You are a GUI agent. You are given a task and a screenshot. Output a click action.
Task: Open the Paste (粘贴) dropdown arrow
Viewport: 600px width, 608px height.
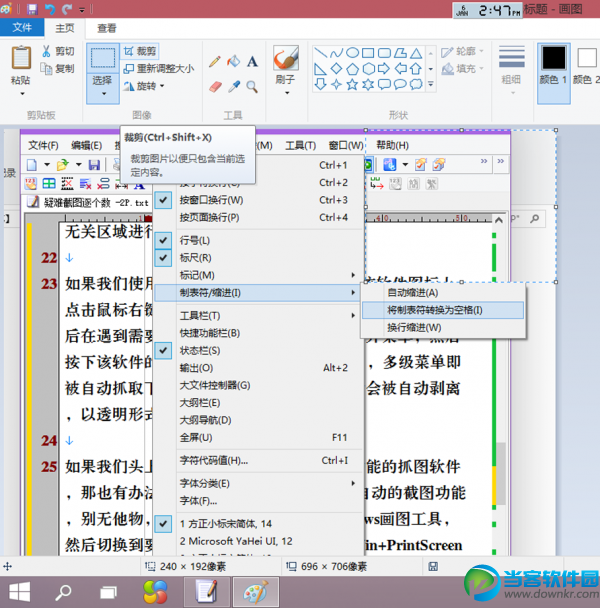(x=22, y=93)
